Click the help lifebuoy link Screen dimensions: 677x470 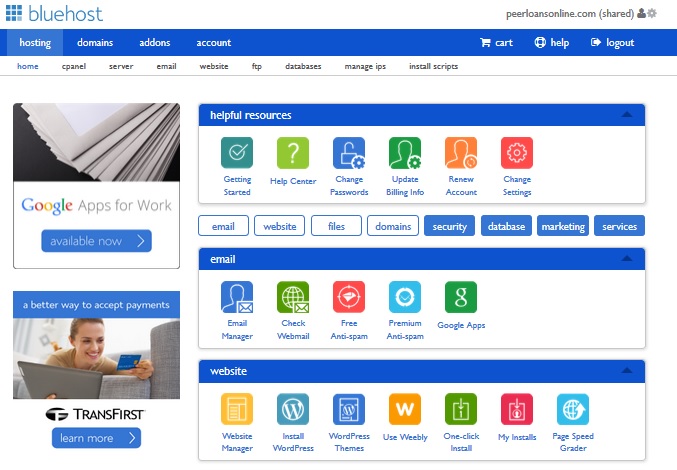551,42
